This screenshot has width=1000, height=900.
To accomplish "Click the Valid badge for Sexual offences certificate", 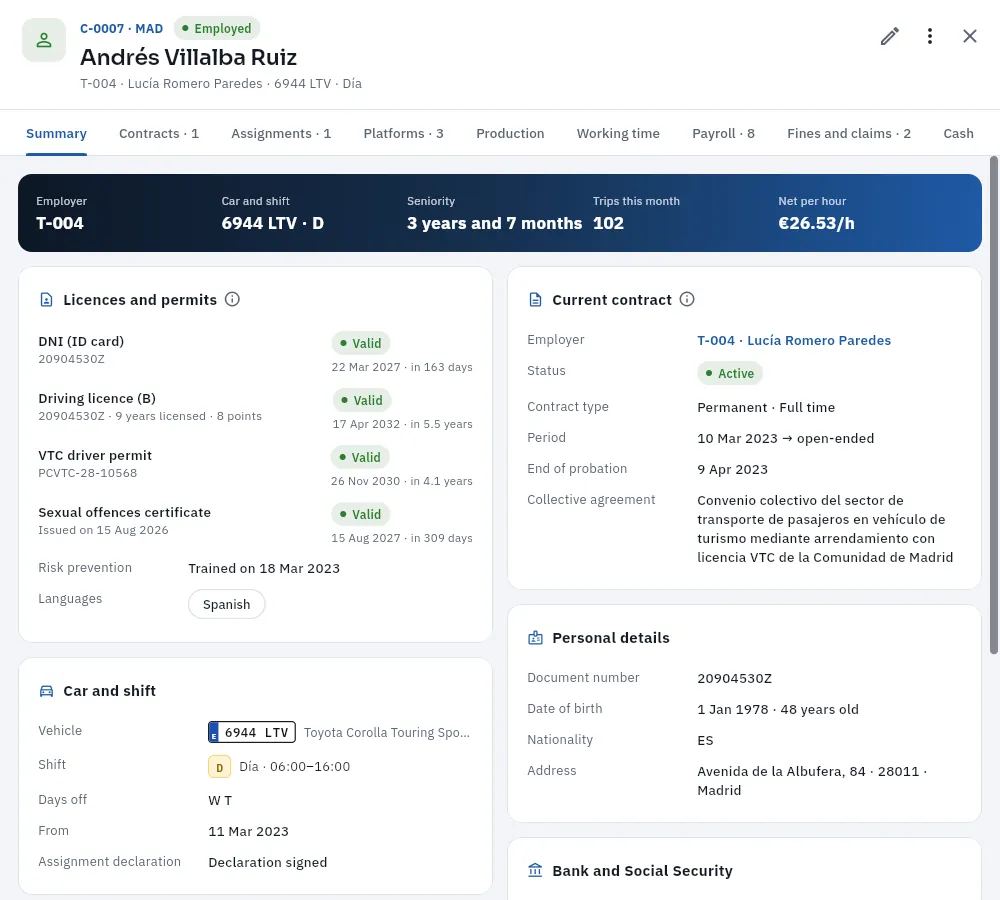I will pos(360,514).
